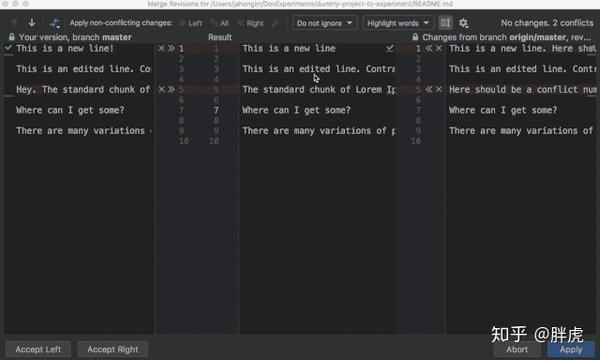Apply non-conflicting changes from Right
The width and height of the screenshot is (600, 360).
point(251,23)
